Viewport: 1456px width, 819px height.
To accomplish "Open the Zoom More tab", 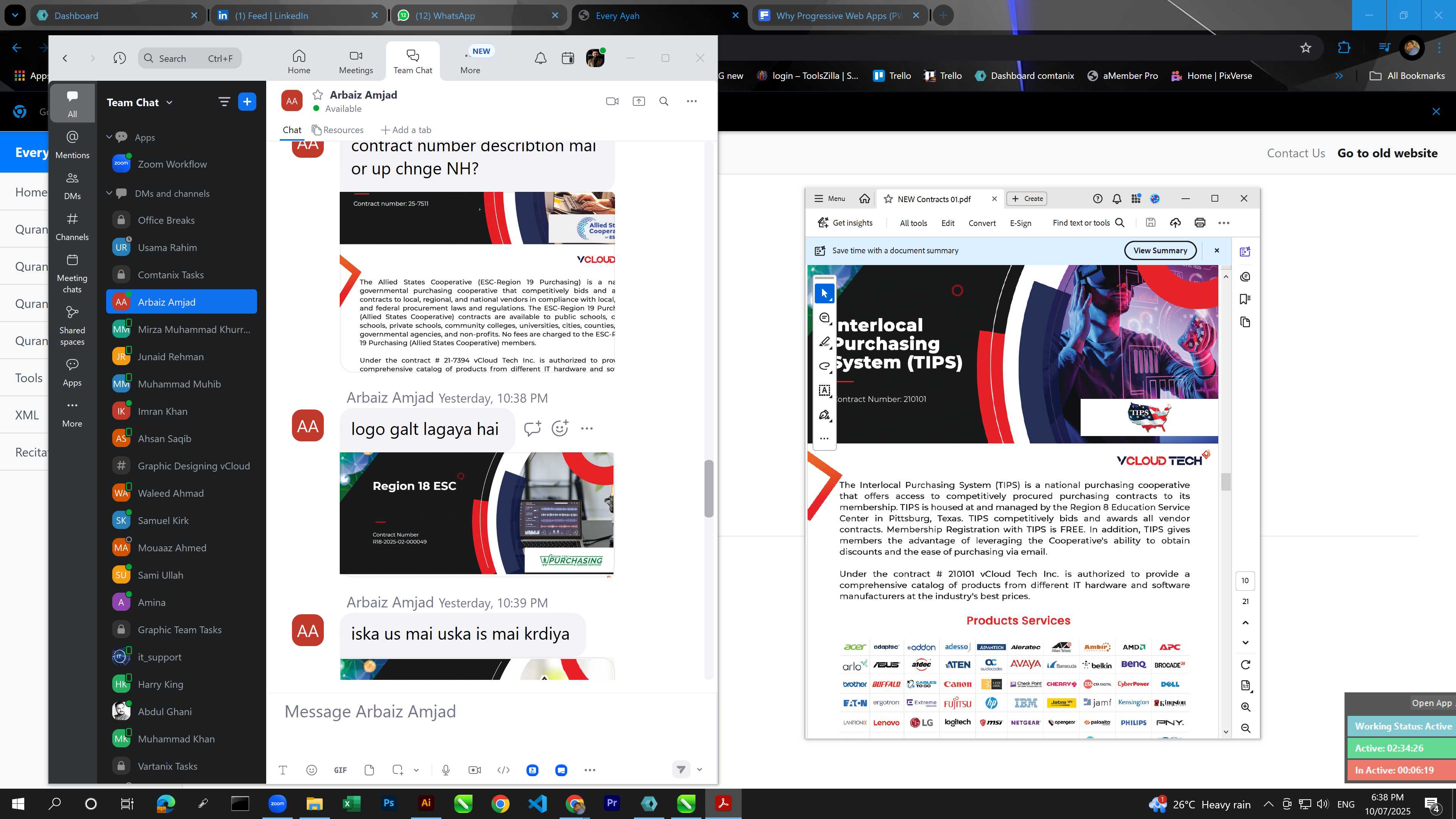I will (470, 61).
